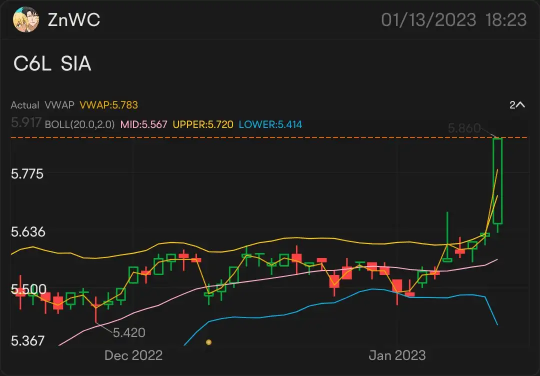Screen dimensions: 540x376
Task: Collapse the indicator list with the 2 chevron
Action: (x=517, y=105)
